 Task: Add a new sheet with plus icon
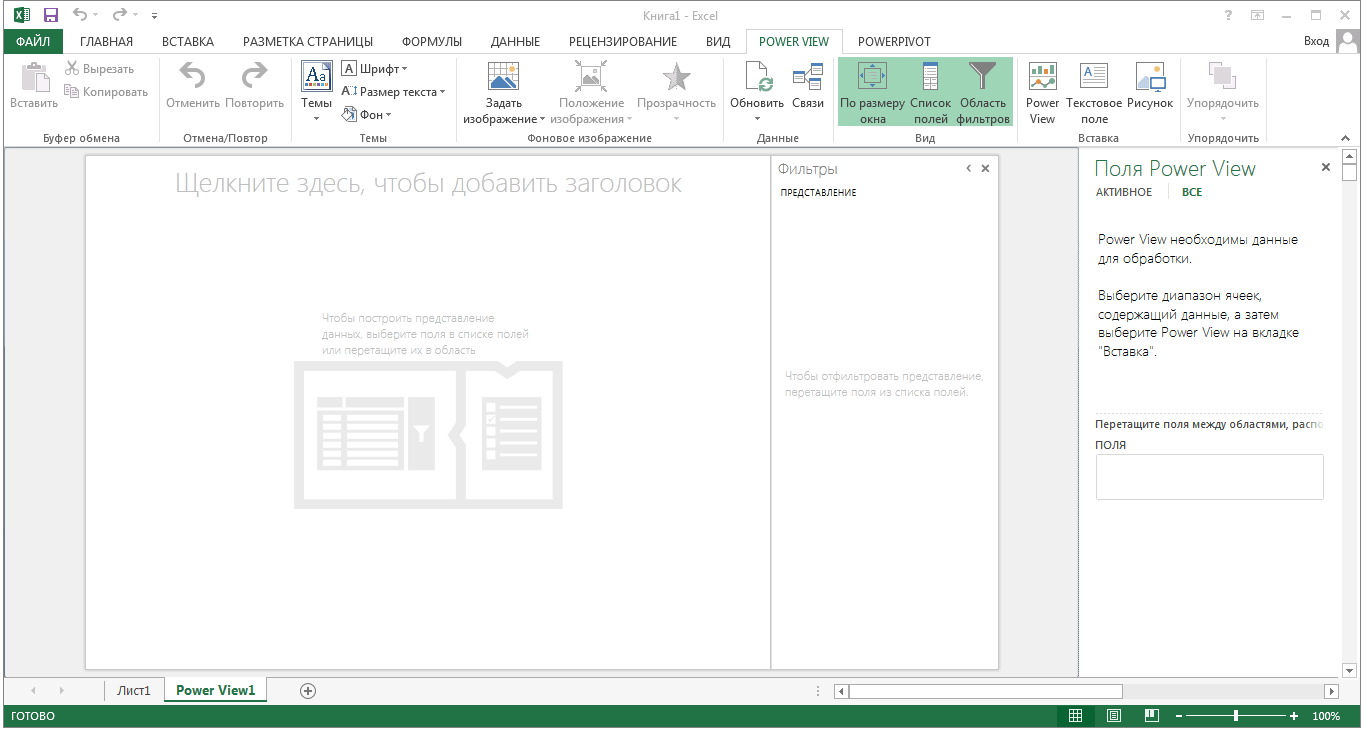pos(308,690)
